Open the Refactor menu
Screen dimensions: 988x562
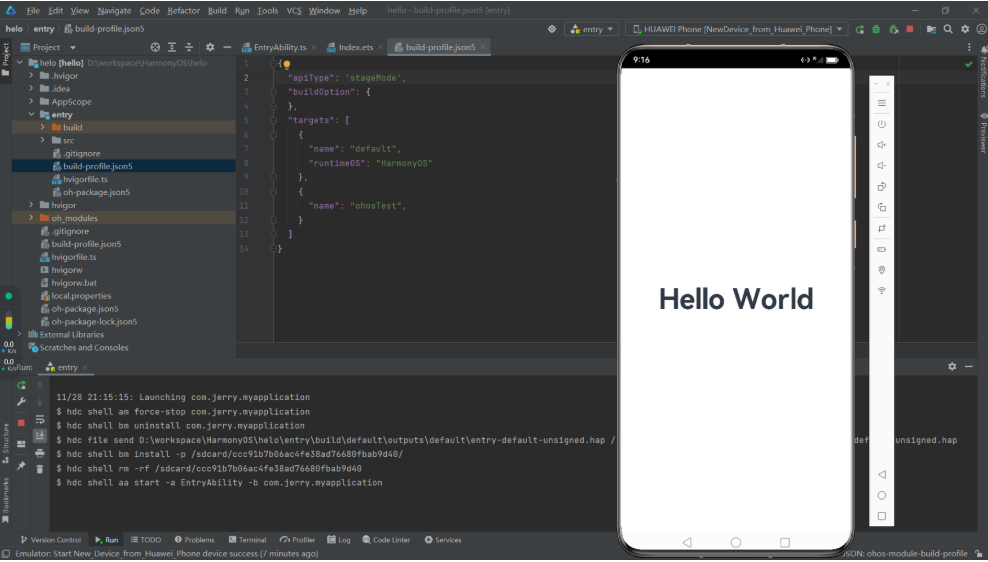tap(183, 10)
